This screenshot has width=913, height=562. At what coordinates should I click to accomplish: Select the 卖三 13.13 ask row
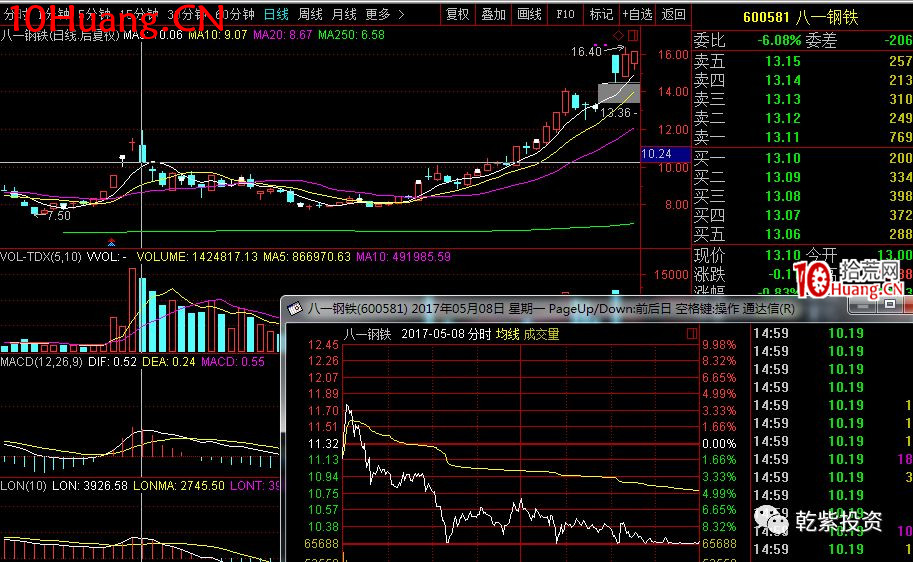(802, 99)
